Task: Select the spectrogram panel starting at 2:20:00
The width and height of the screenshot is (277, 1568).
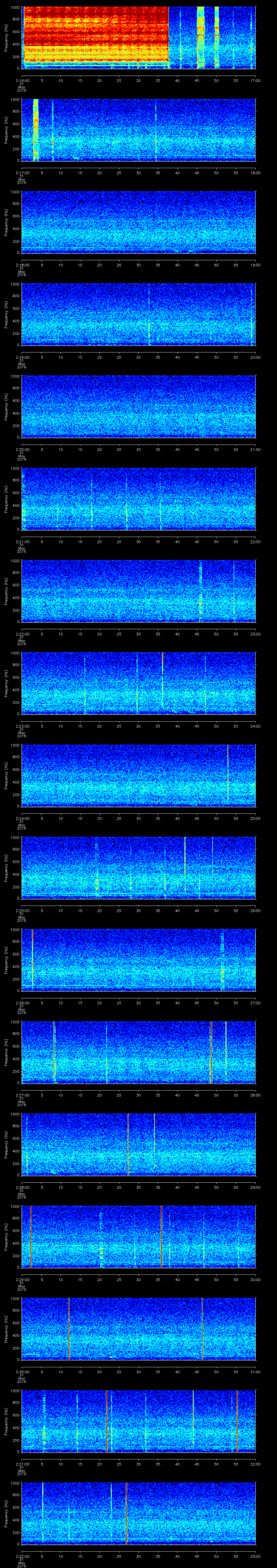Action: [x=139, y=407]
